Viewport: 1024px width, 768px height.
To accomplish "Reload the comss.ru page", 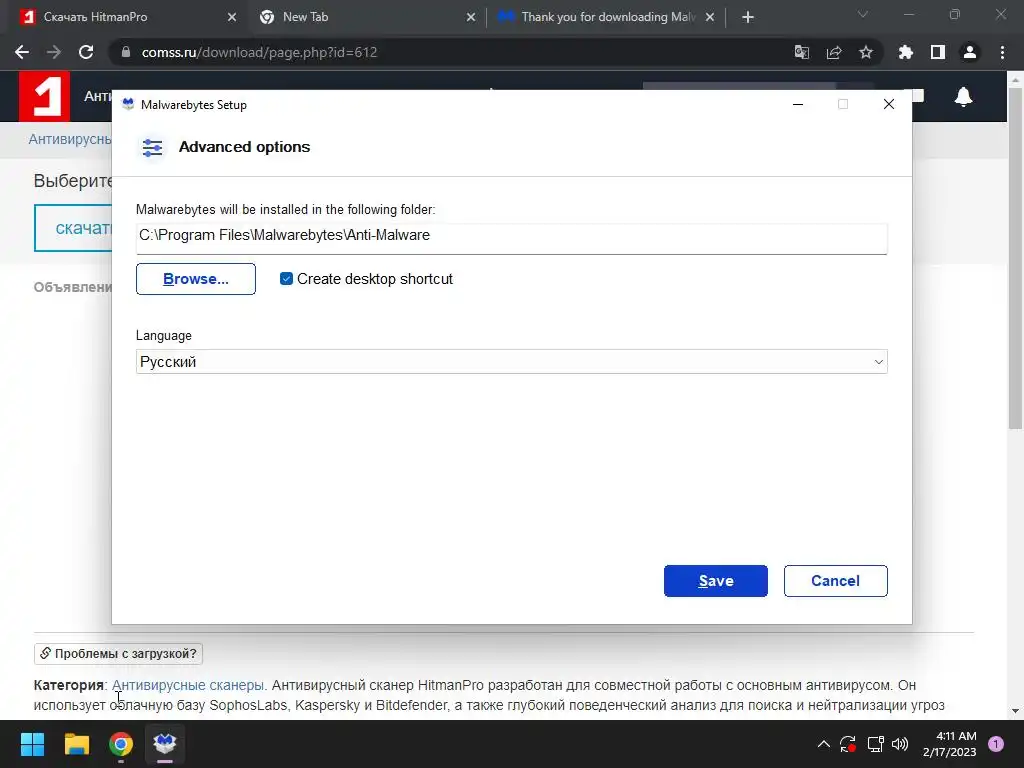I will (x=86, y=52).
